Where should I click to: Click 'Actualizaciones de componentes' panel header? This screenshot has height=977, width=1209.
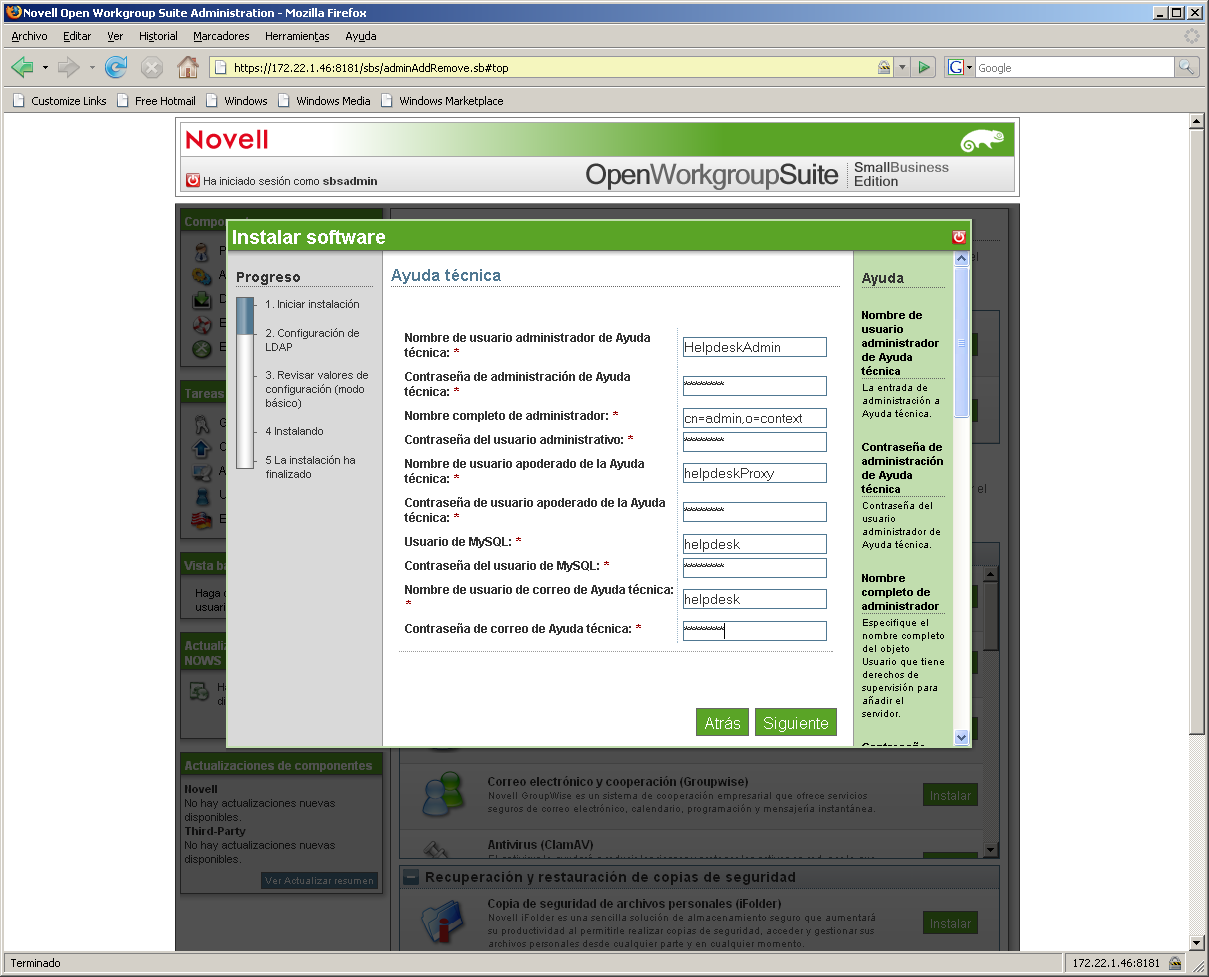(281, 766)
